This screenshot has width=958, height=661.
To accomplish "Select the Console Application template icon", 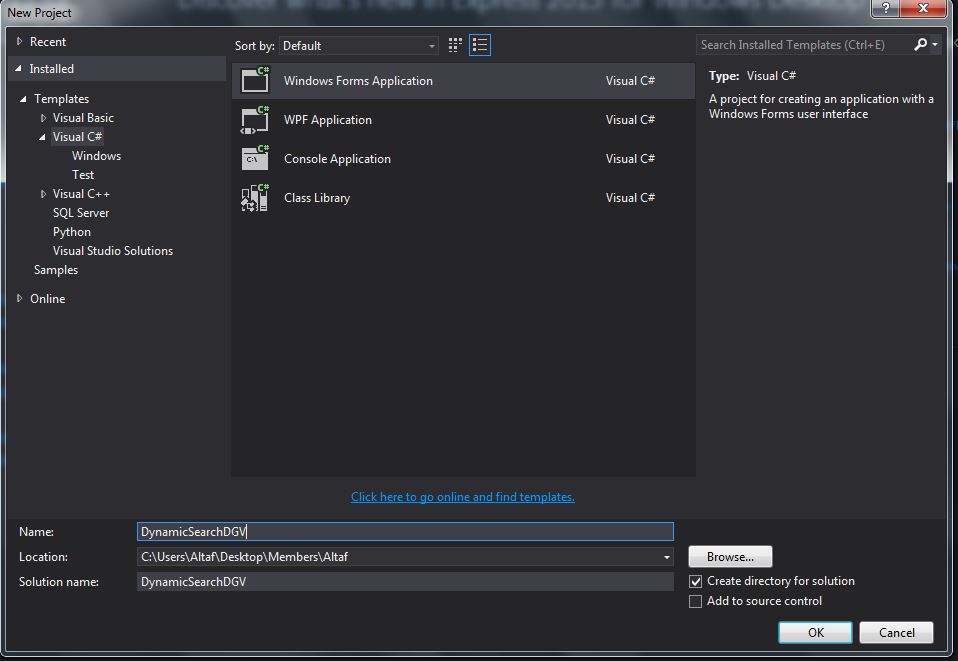I will pyautogui.click(x=255, y=159).
